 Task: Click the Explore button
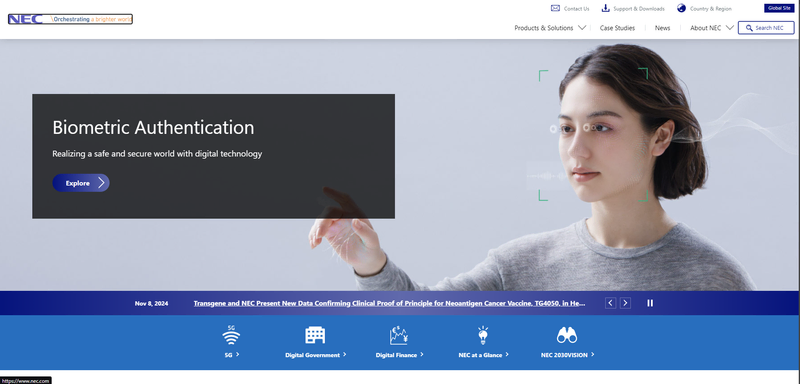[81, 183]
